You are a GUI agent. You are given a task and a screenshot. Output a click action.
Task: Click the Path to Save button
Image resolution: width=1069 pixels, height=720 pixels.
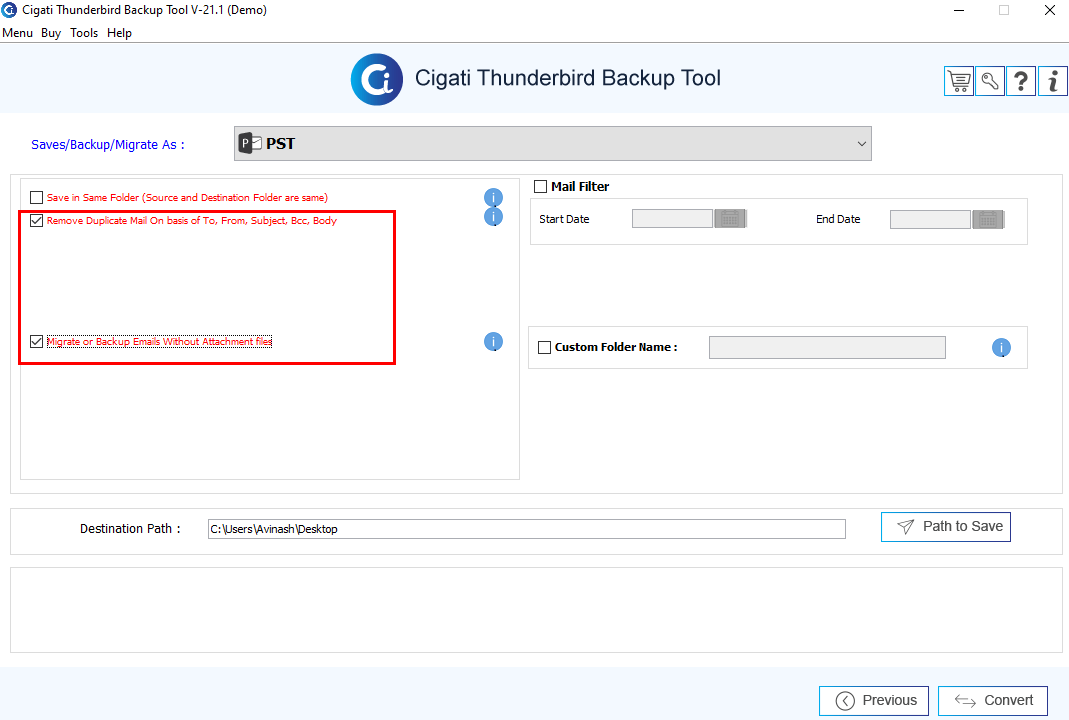(946, 527)
